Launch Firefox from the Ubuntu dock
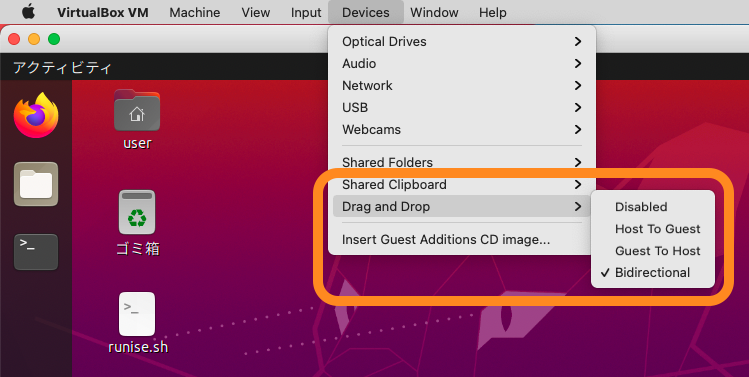 [x=36, y=115]
